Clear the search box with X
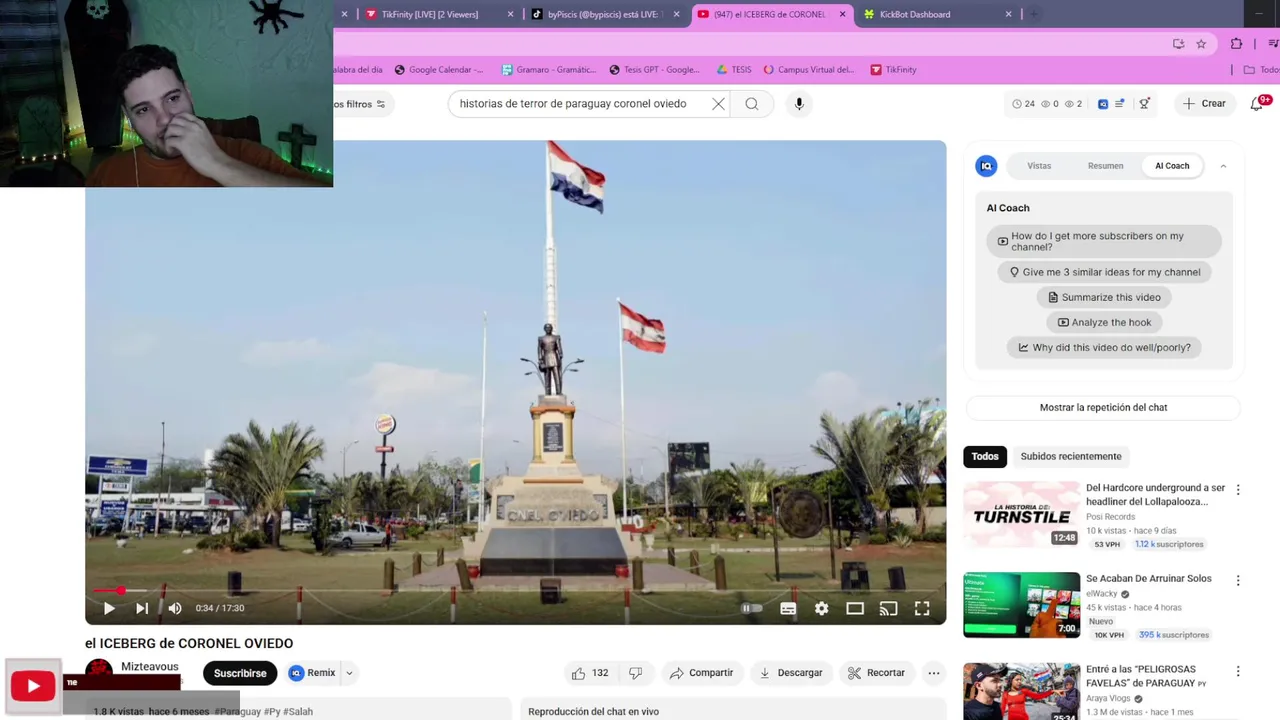The image size is (1280, 720). coord(718,104)
